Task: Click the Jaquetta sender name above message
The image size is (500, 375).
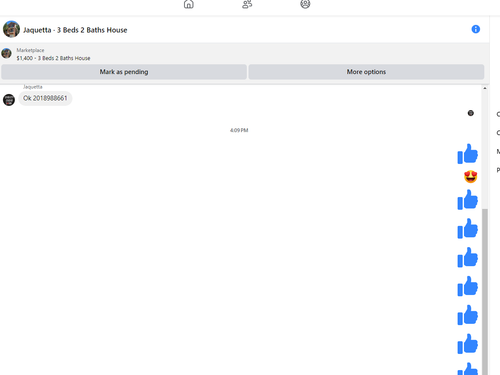Action: click(33, 87)
